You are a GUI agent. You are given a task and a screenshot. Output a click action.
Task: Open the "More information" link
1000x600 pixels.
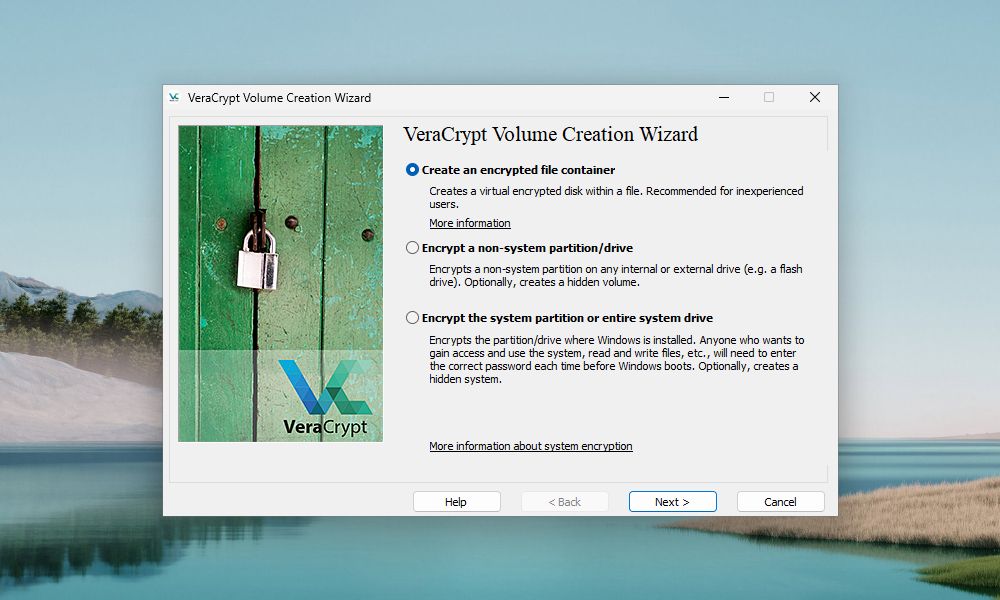coord(469,222)
